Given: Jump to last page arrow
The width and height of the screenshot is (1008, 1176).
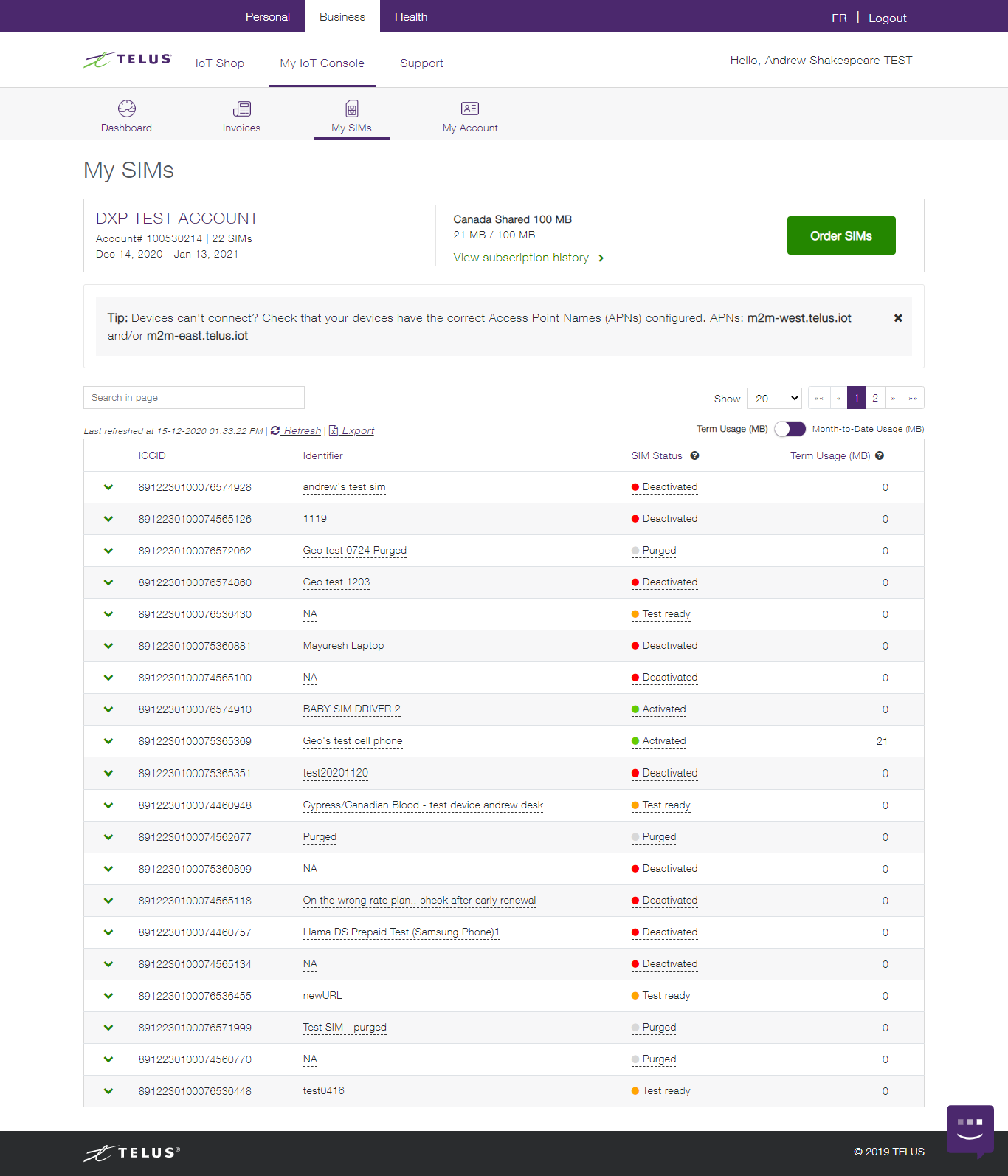Looking at the screenshot, I should [x=913, y=398].
